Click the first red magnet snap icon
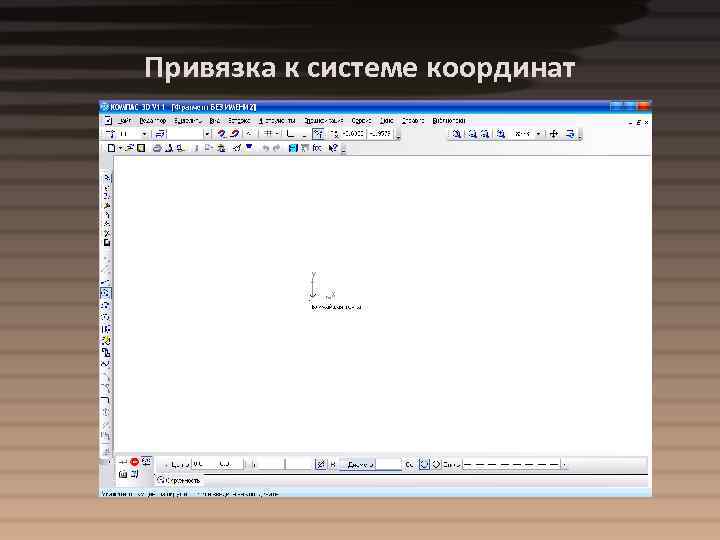The width and height of the screenshot is (720, 540). 222,134
